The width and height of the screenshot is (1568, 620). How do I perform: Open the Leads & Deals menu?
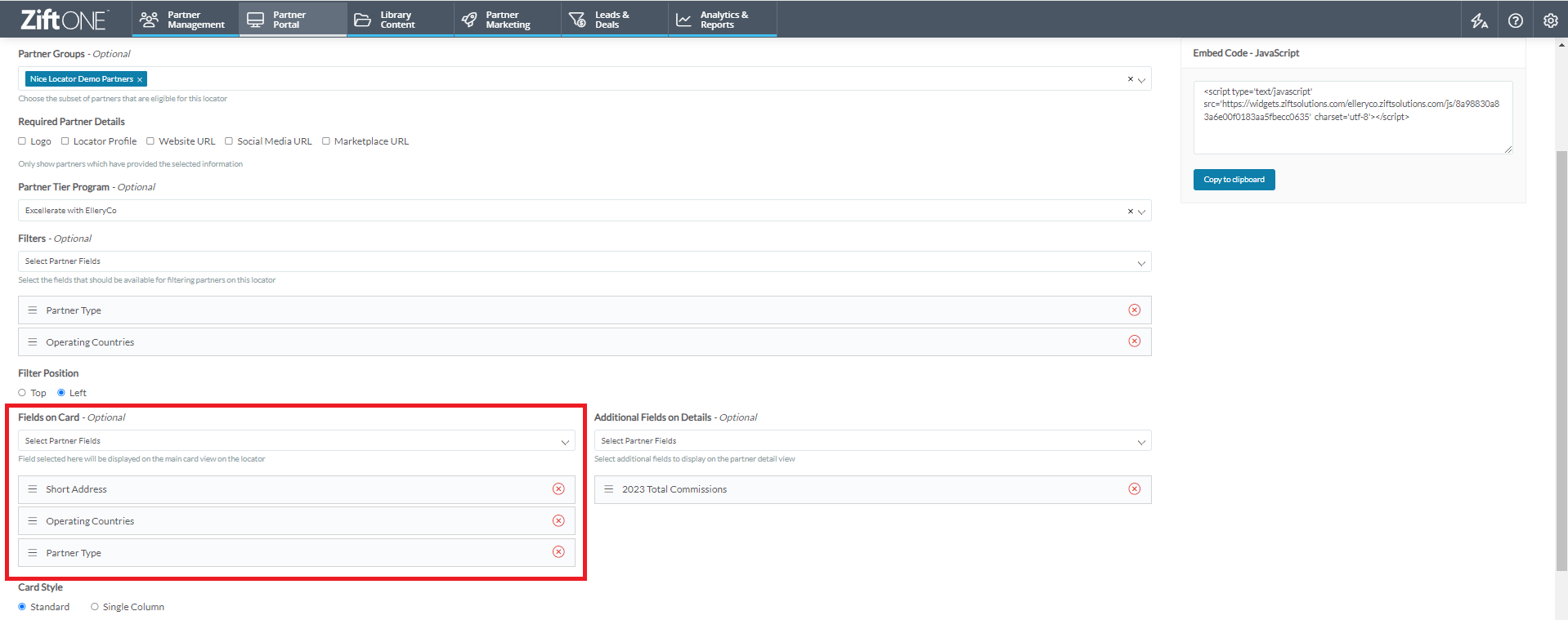coord(615,20)
